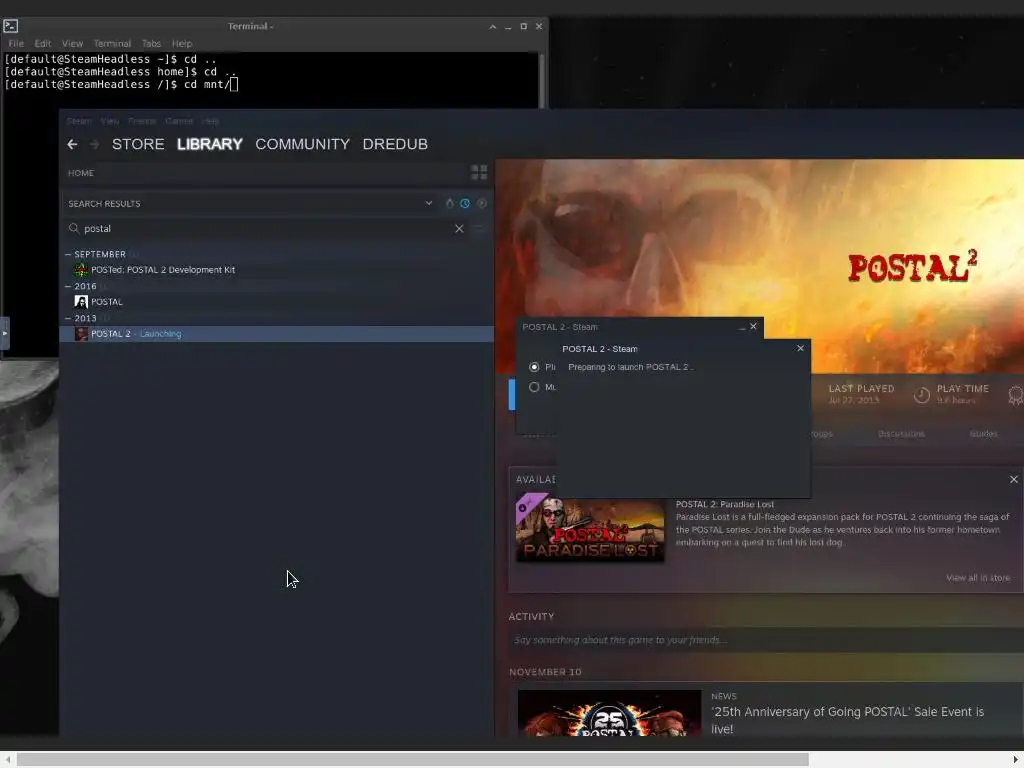Open advanced filter options beside search clear
Image resolution: width=1024 pixels, height=768 pixels.
pos(479,229)
